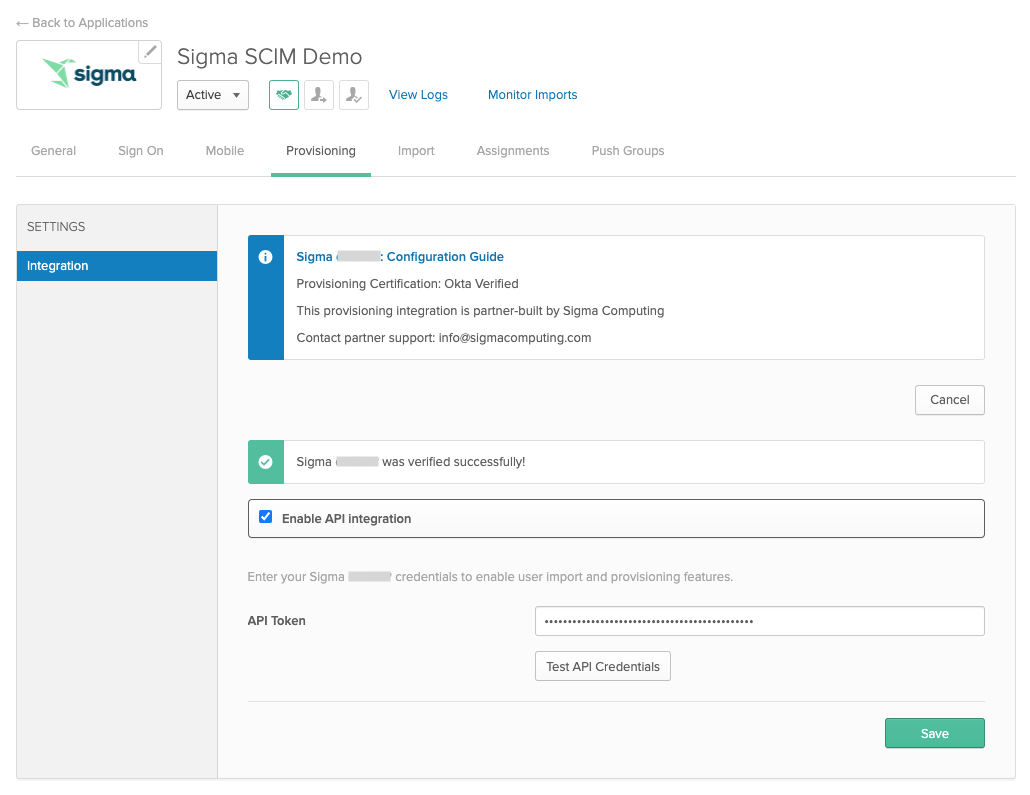Open View Logs link
This screenshot has height=795, width=1030.
pyautogui.click(x=418, y=95)
